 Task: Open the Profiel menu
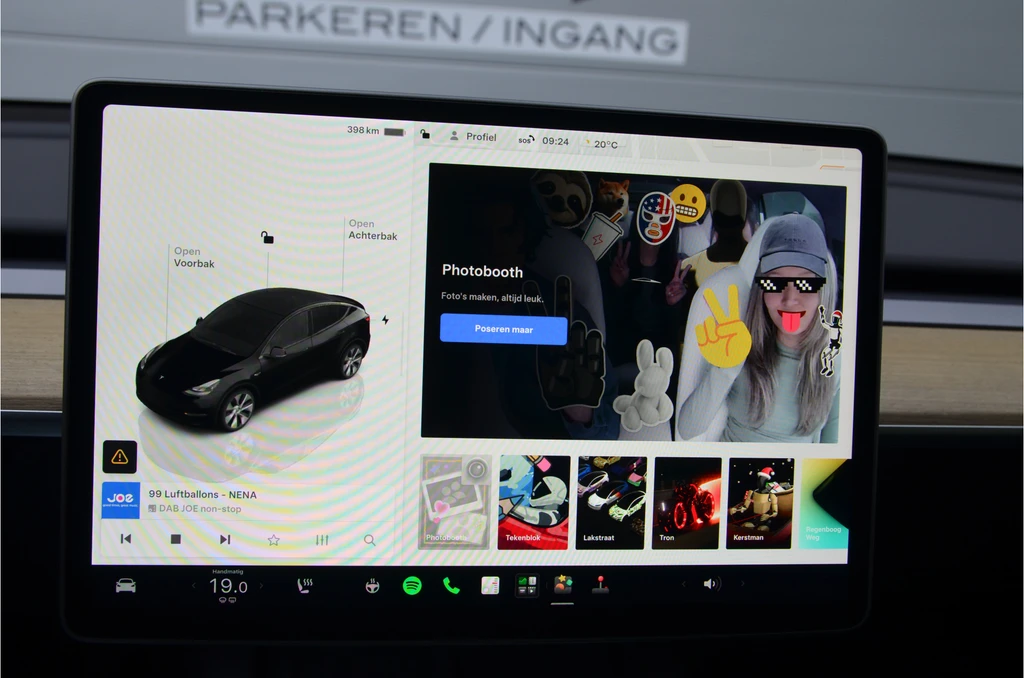pyautogui.click(x=473, y=137)
